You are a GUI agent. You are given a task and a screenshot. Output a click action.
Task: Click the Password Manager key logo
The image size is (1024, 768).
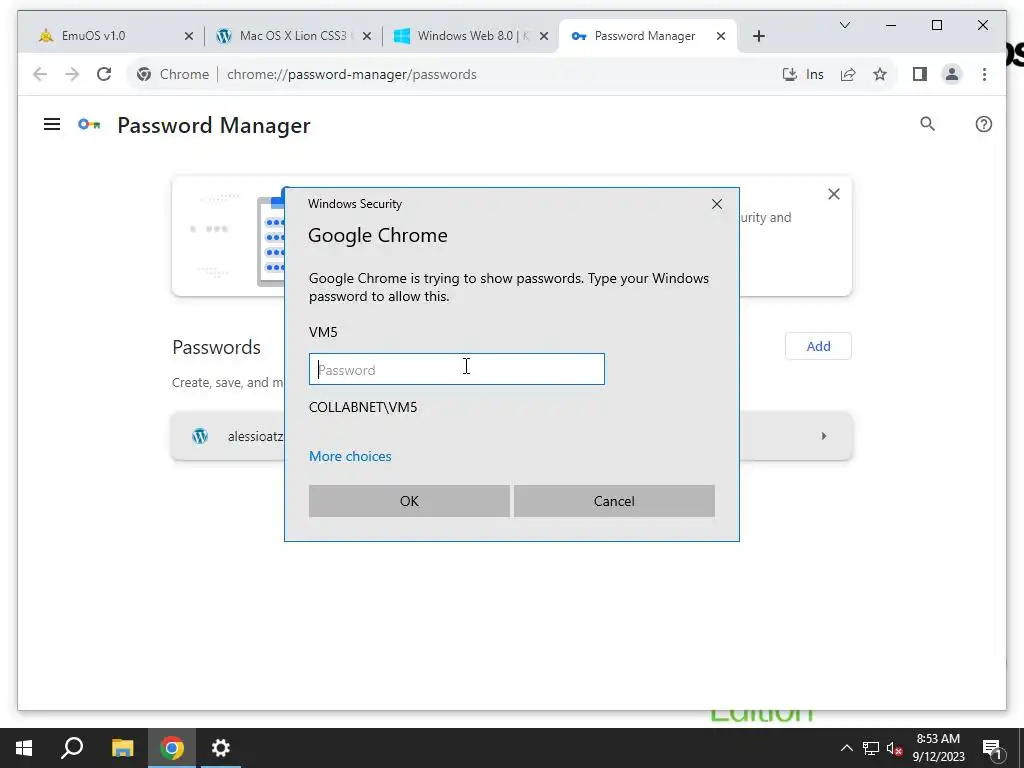click(x=89, y=124)
